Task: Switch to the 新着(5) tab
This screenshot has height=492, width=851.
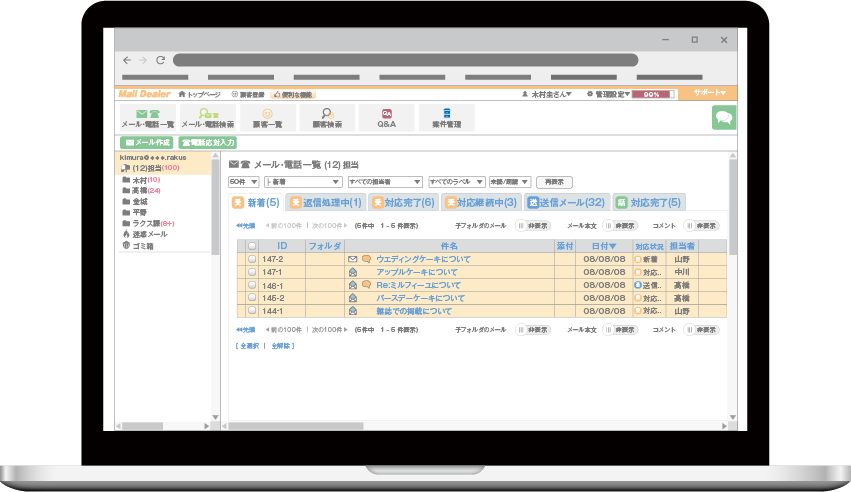Action: pos(256,203)
